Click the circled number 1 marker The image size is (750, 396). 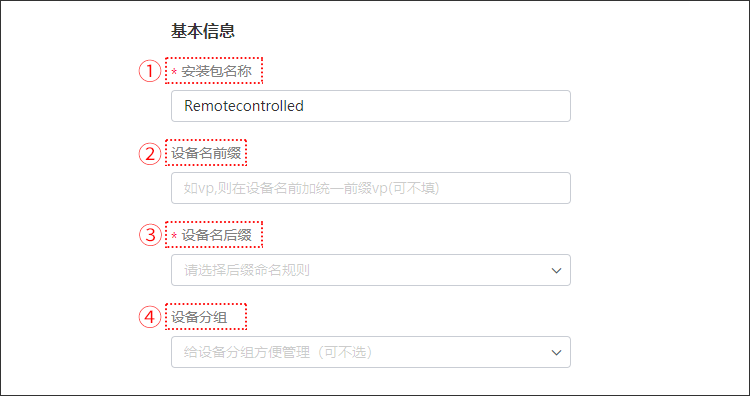[150, 71]
